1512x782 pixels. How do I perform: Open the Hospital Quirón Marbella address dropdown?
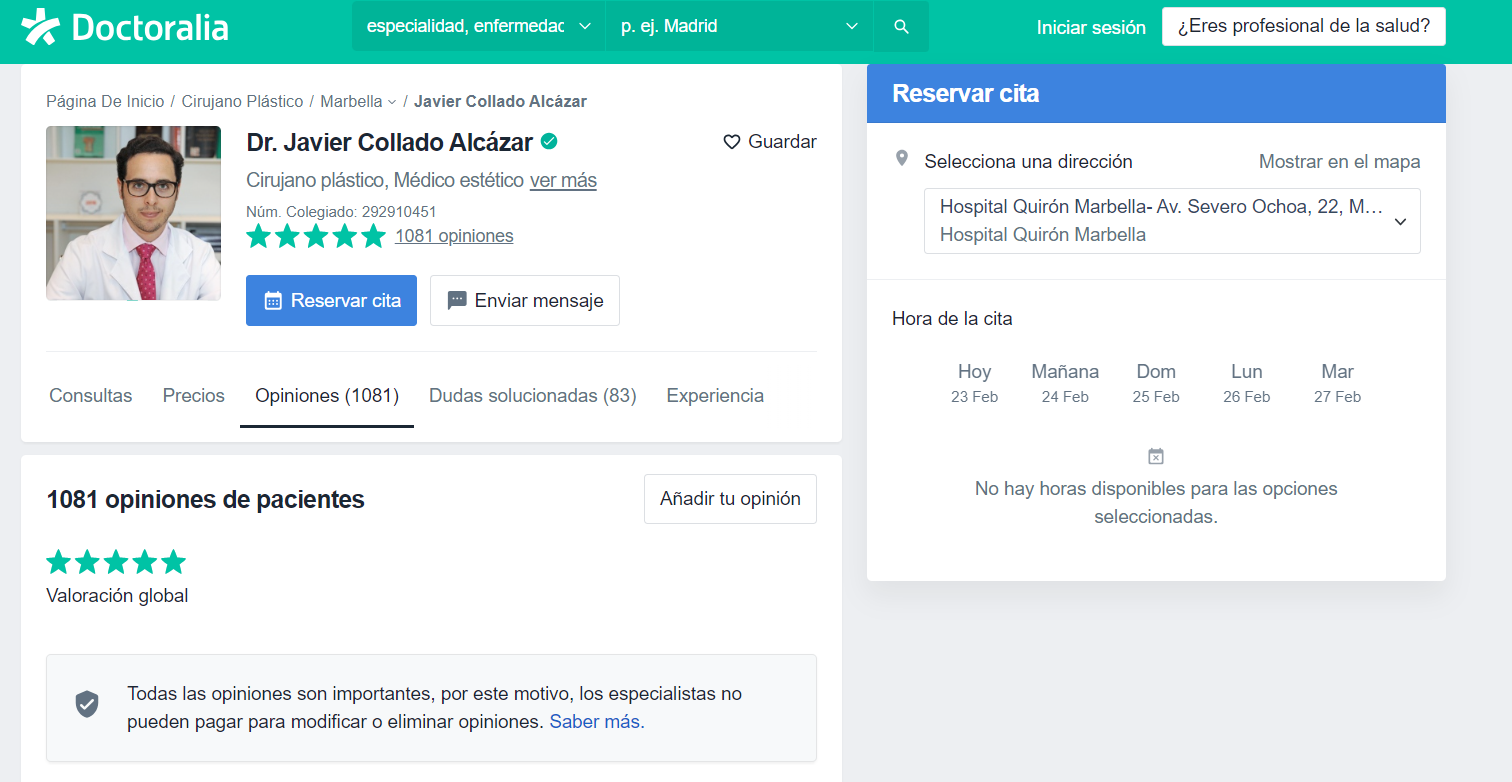[x=1171, y=221]
